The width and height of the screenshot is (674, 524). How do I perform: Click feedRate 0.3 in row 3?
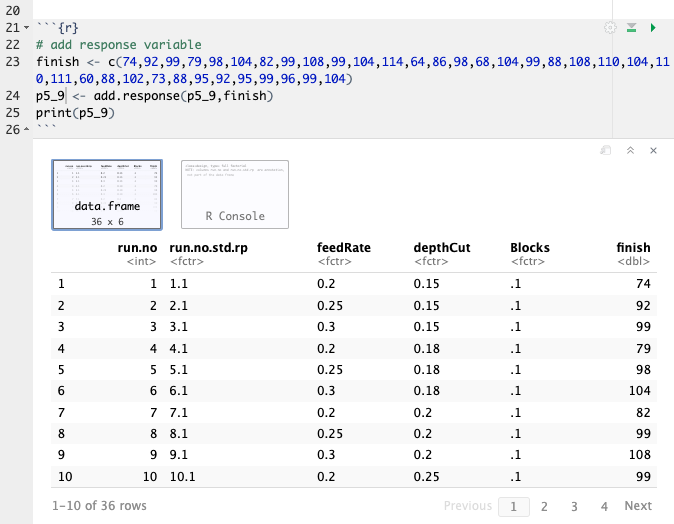coord(326,327)
